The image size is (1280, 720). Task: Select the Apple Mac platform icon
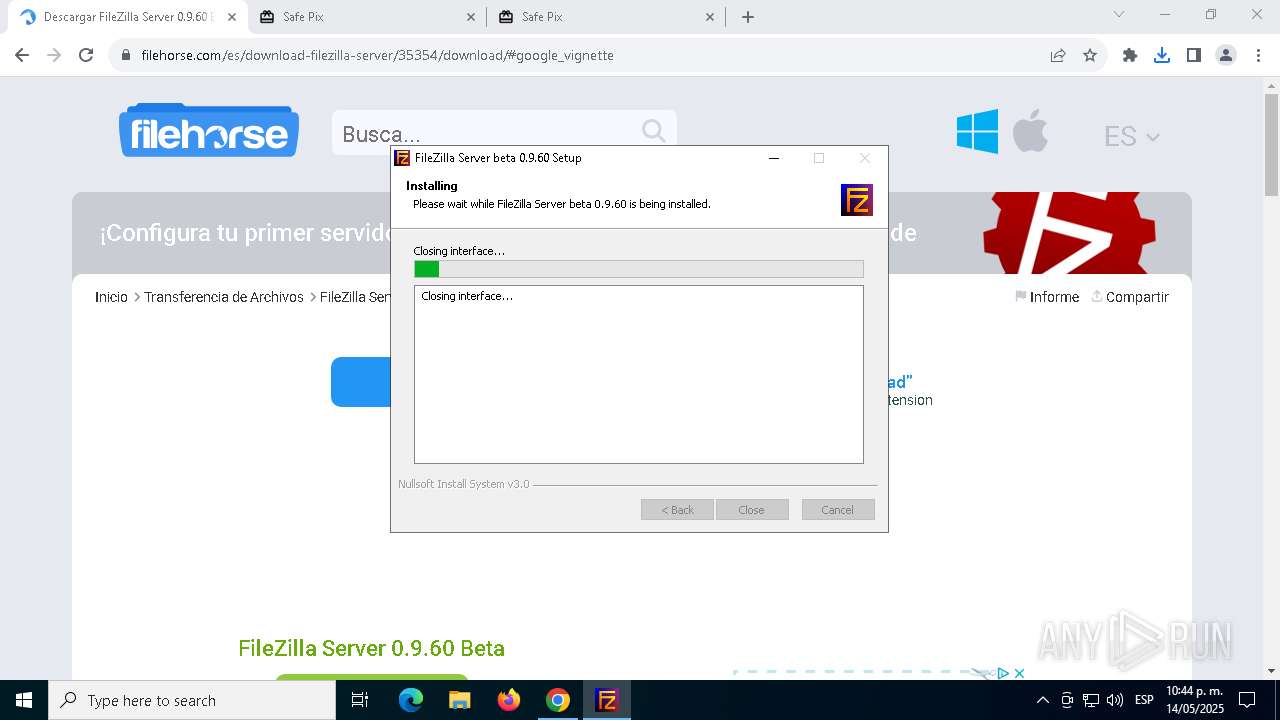tap(1030, 131)
